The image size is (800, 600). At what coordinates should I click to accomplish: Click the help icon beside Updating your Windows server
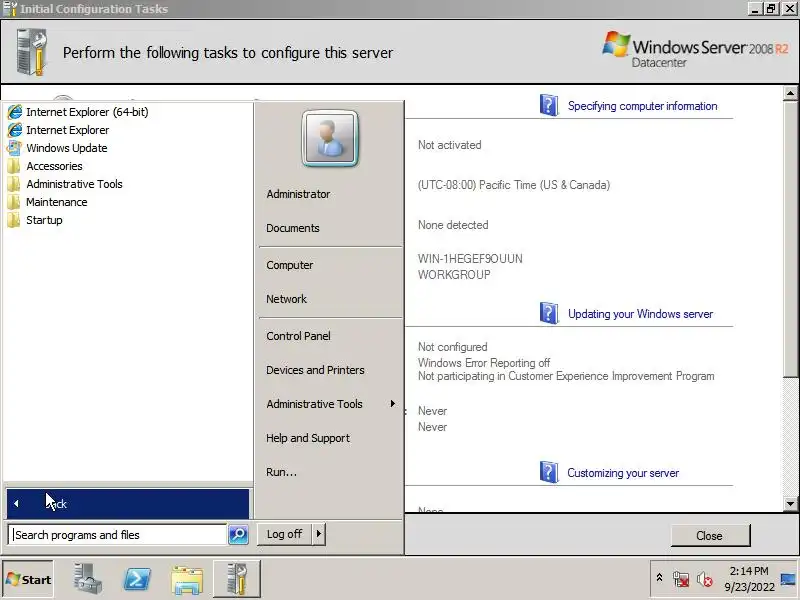click(549, 313)
